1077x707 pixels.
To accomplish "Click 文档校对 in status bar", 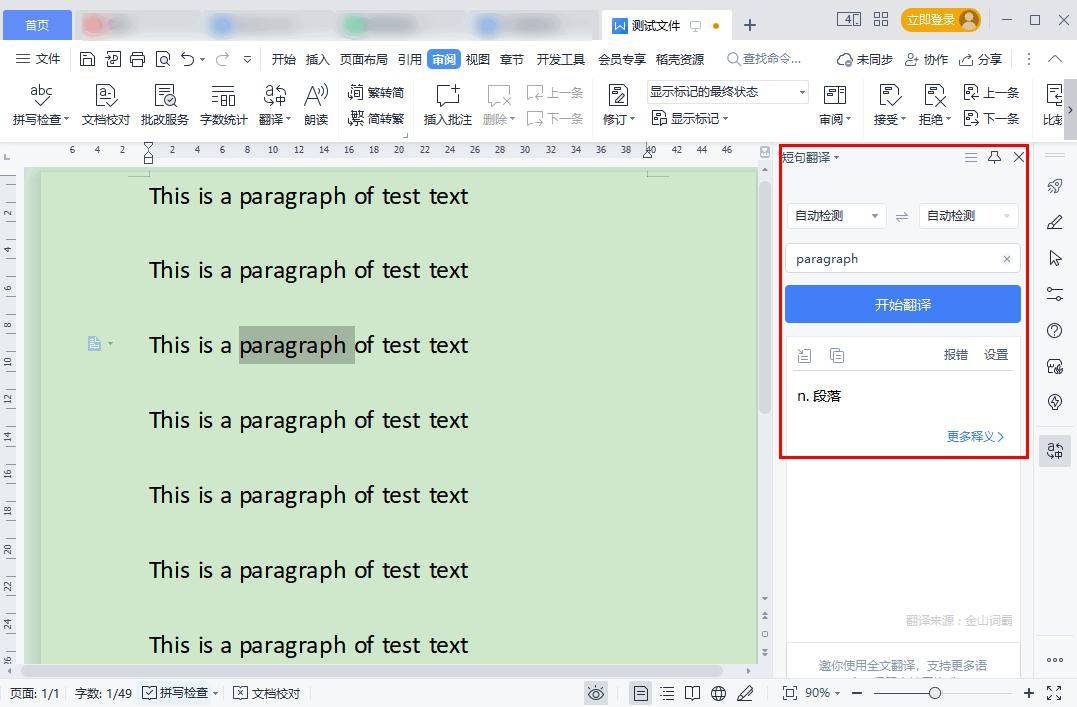I will click(x=267, y=693).
